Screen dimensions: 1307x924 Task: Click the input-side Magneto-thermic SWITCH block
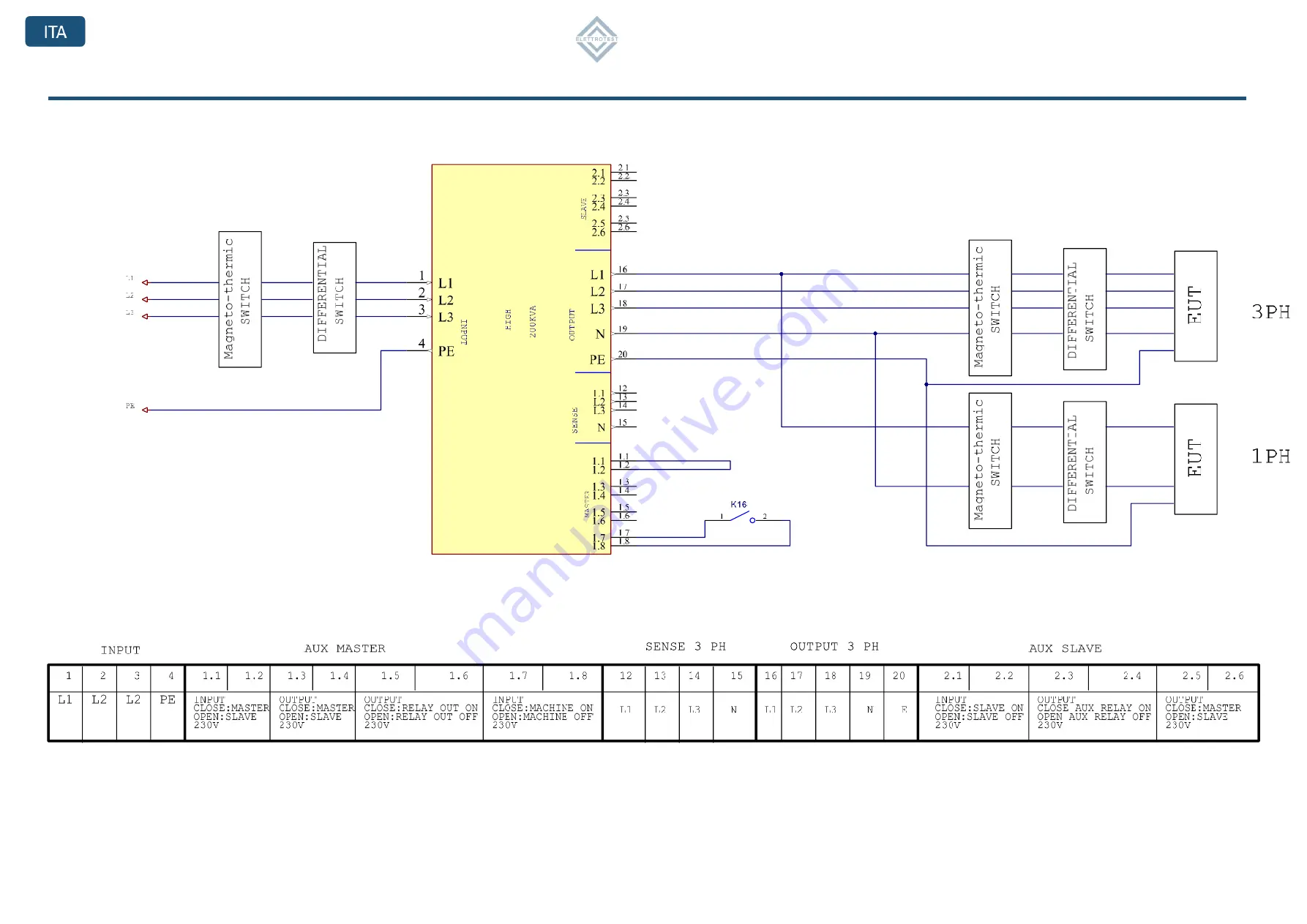(240, 299)
